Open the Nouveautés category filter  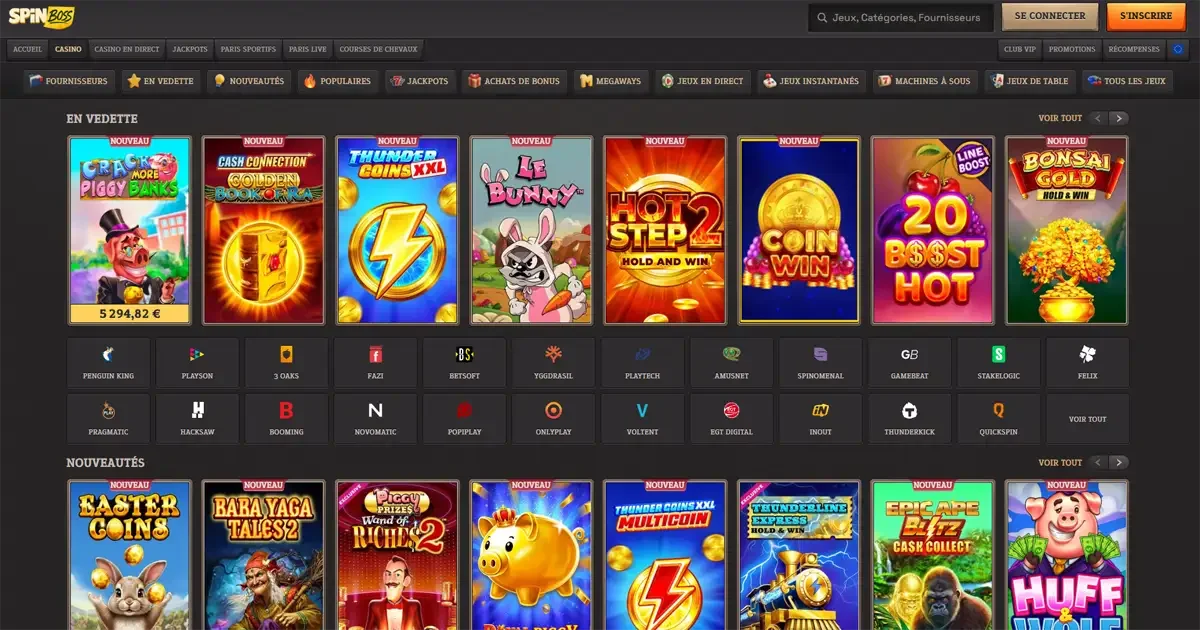[249, 81]
